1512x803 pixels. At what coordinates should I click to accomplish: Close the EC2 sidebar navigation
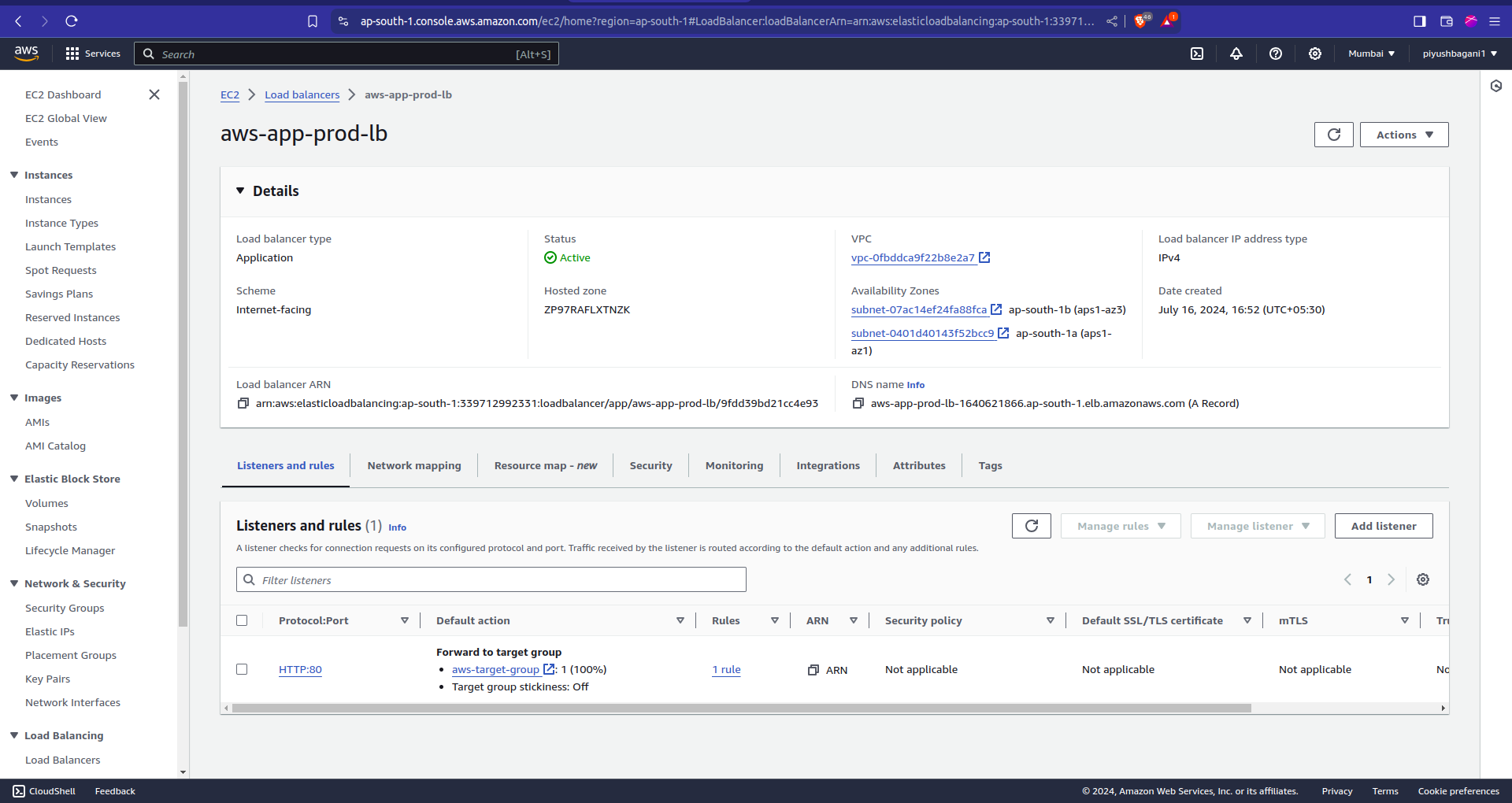(x=154, y=94)
